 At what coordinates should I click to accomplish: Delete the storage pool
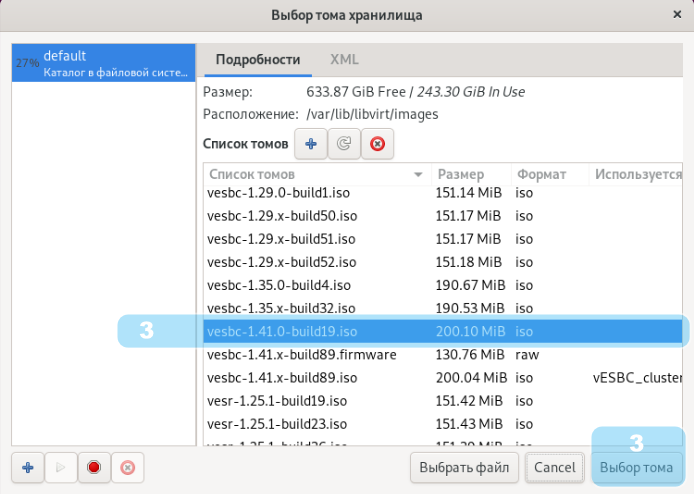pos(127,467)
